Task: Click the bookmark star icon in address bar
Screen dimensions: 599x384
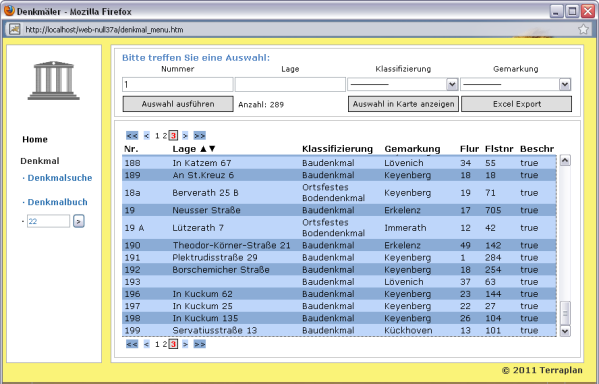Action: pyautogui.click(x=583, y=29)
